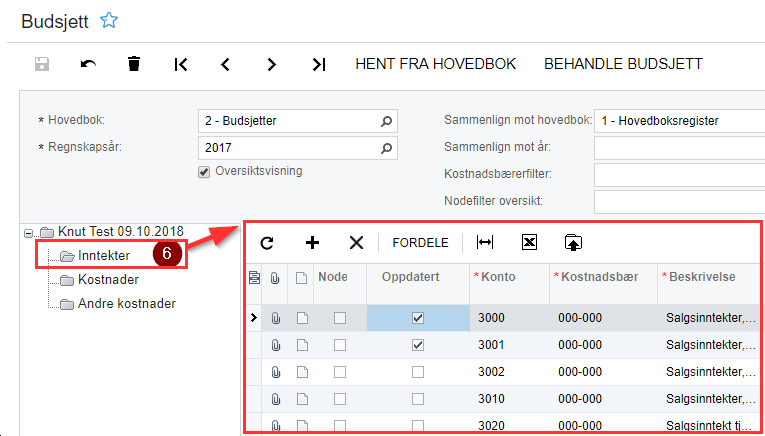Viewport: 765px width, 436px height.
Task: Uncheck Oppdatert for account 3000
Action: coord(418,318)
